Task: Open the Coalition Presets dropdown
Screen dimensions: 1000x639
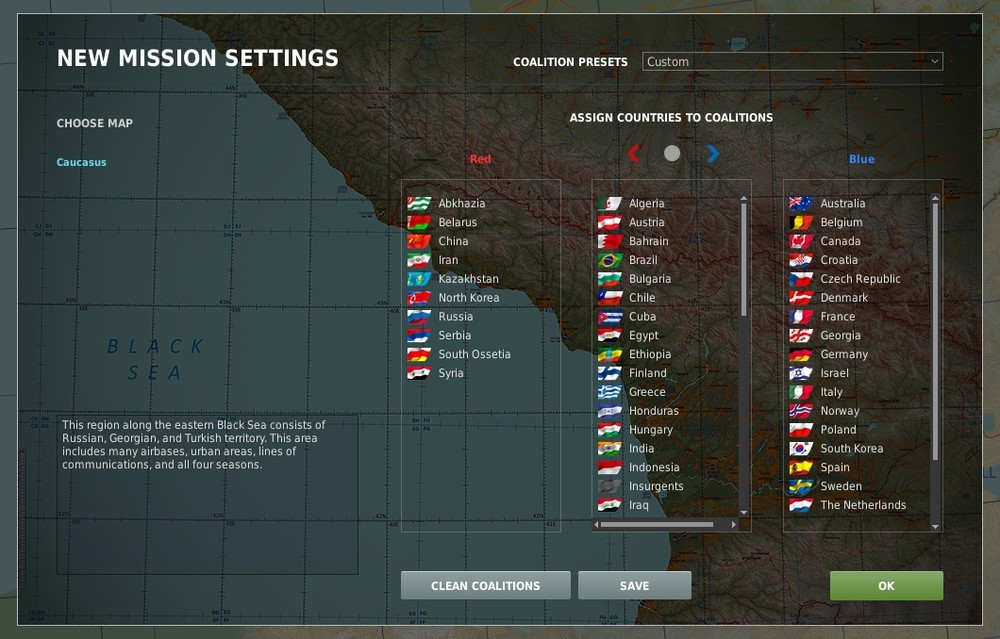Action: coord(793,61)
